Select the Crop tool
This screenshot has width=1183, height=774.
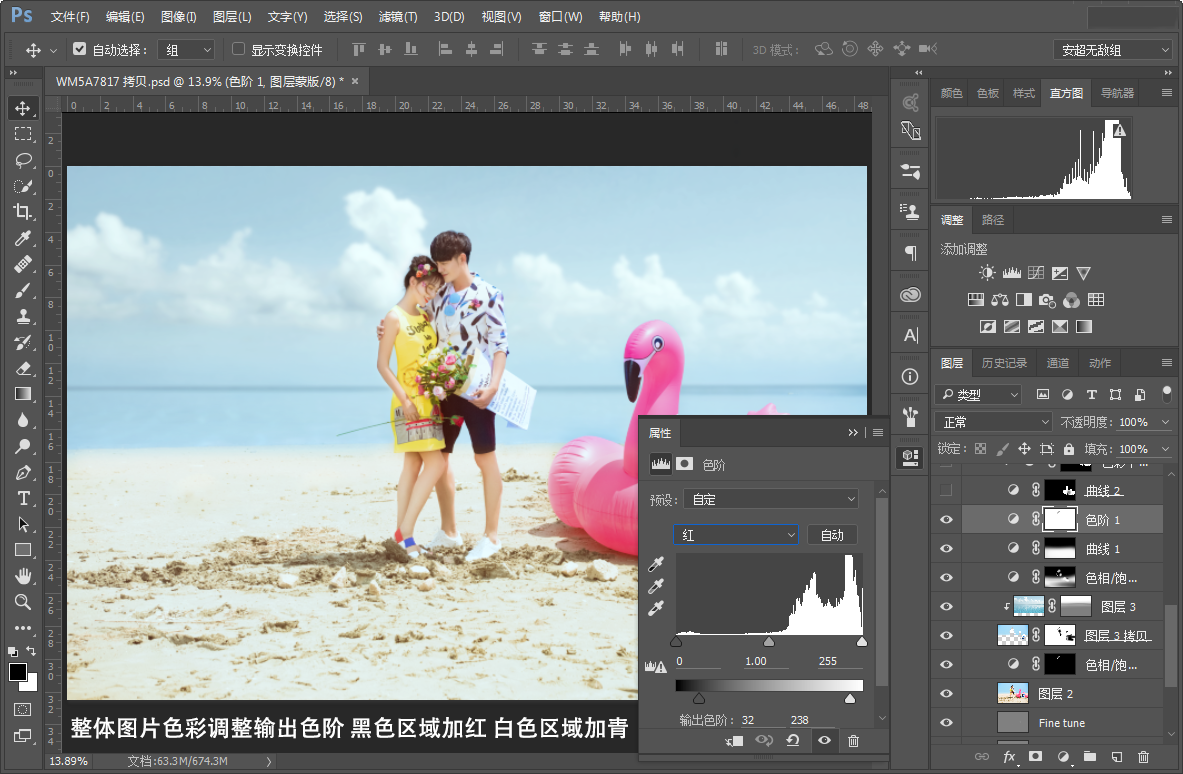point(23,212)
